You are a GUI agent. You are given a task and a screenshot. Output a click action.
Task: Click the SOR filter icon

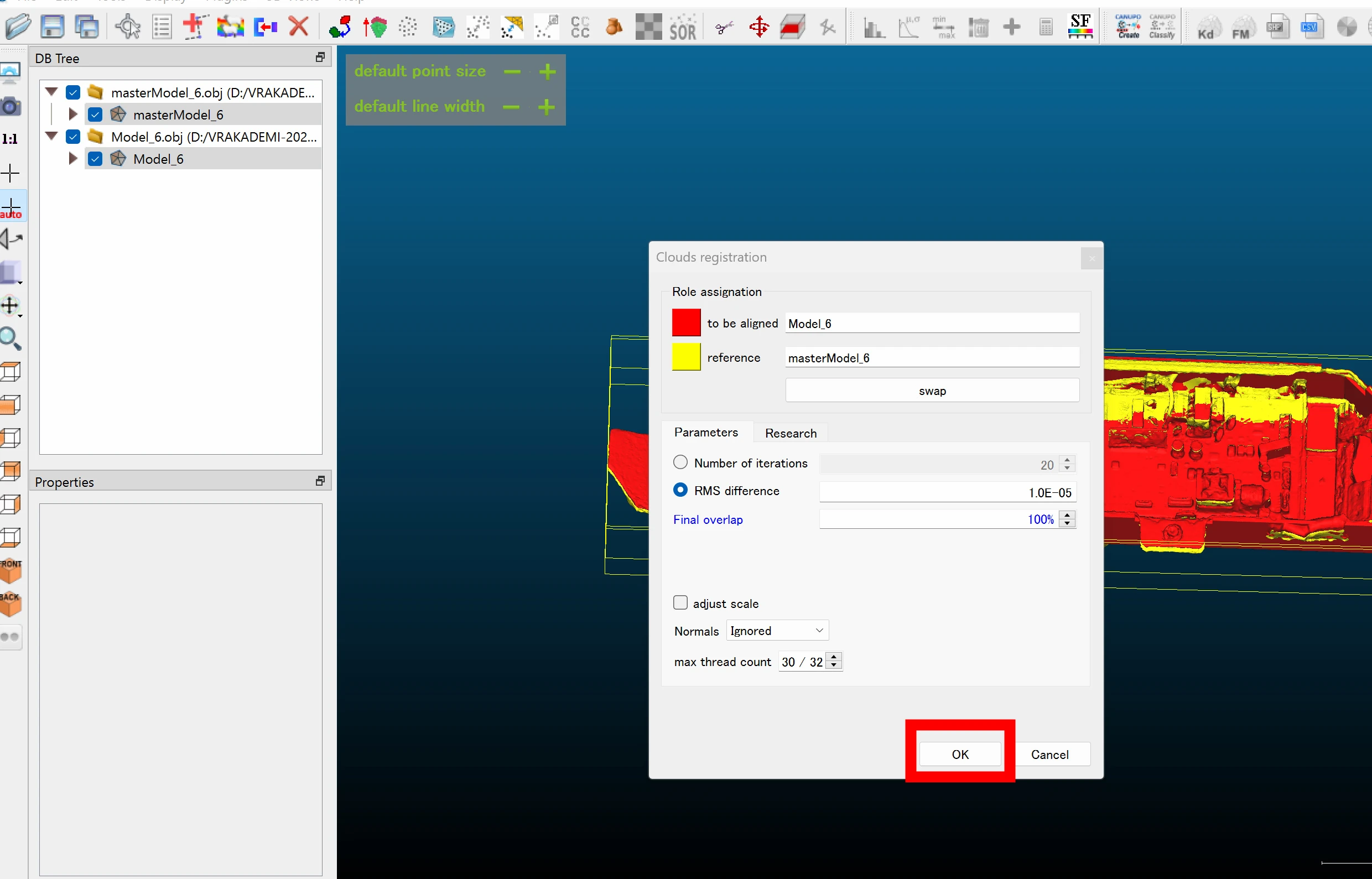tap(682, 27)
